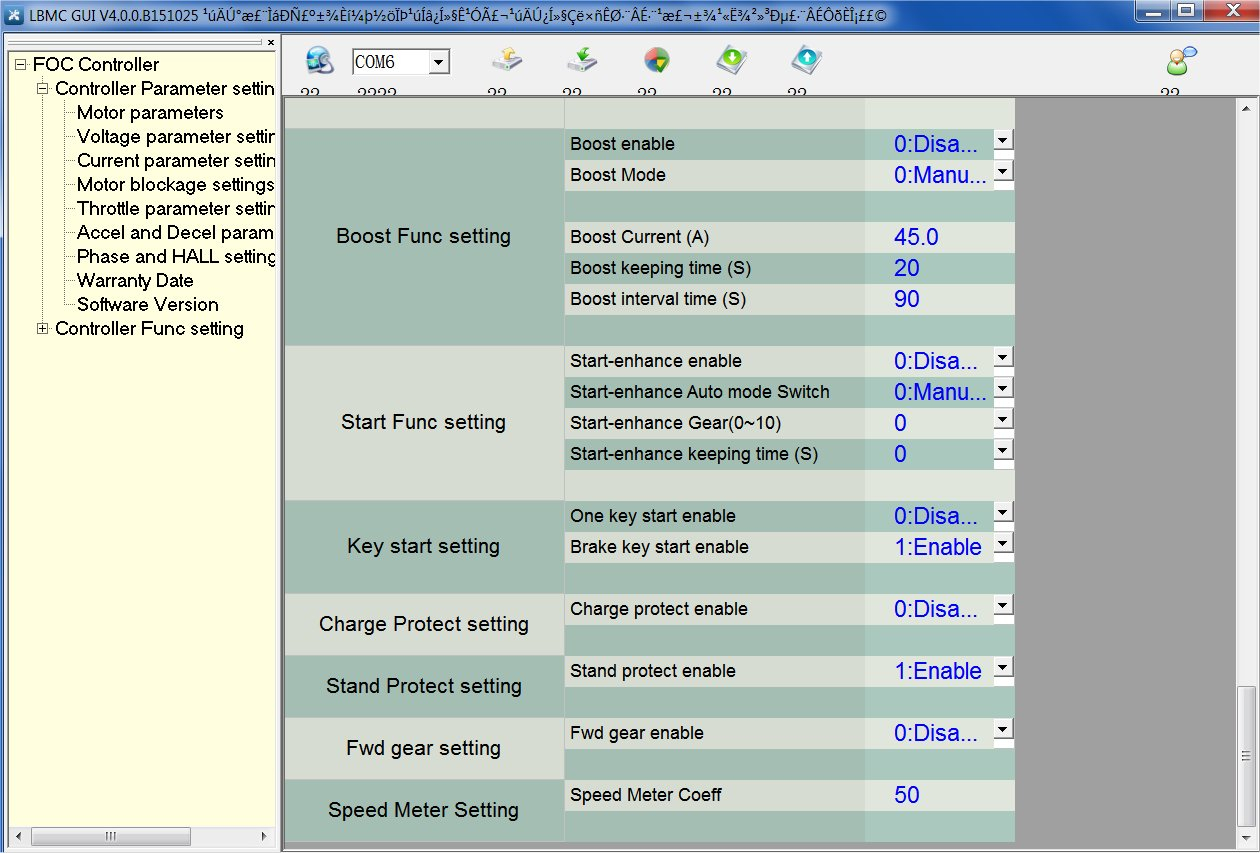Open the Brake key start enable dropdown
This screenshot has height=853, width=1260.
[x=1003, y=544]
